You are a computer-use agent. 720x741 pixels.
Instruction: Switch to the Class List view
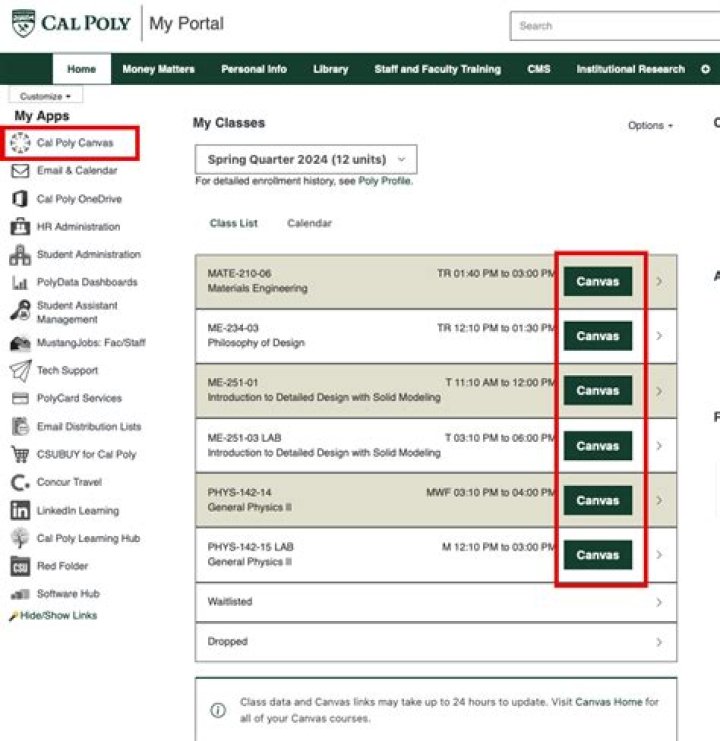(233, 223)
